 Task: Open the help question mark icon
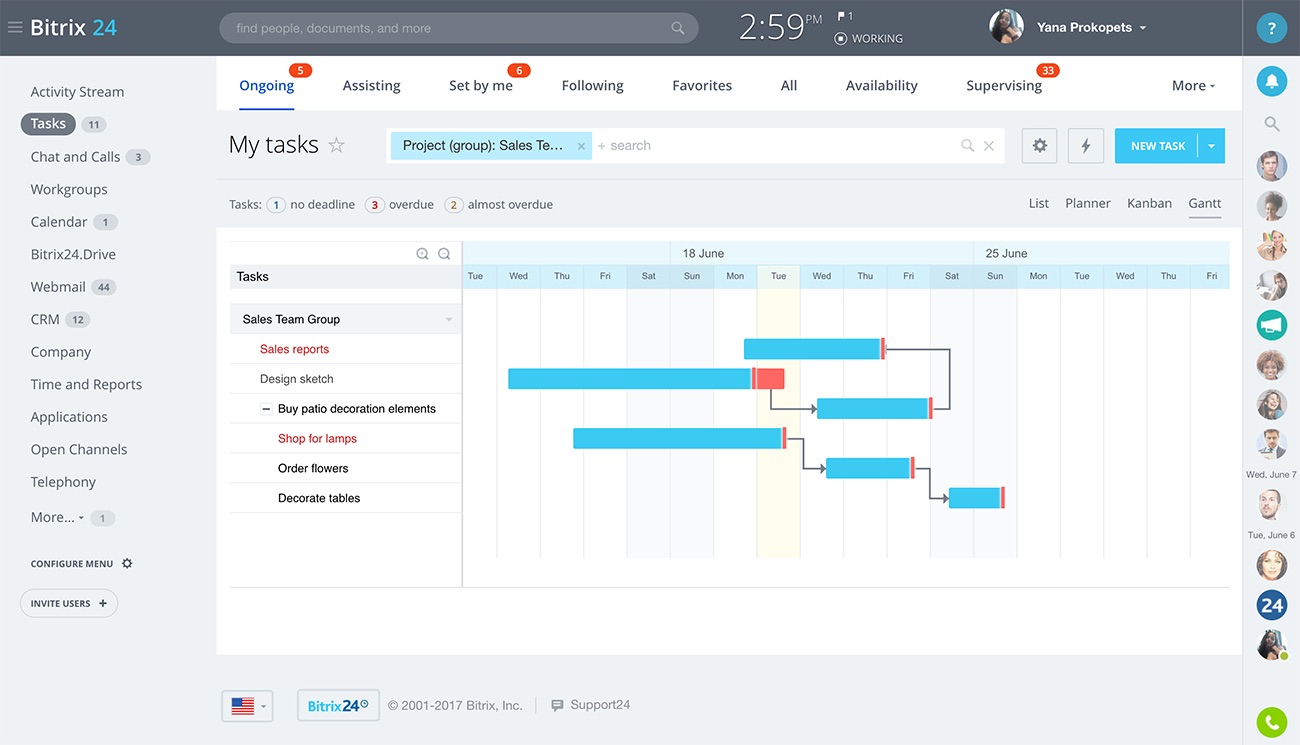[x=1271, y=28]
